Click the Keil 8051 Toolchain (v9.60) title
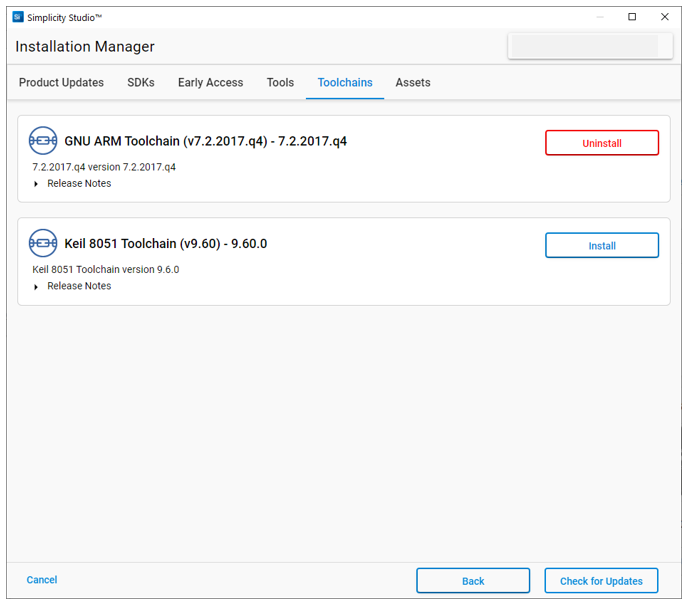688x603 pixels. 165,243
